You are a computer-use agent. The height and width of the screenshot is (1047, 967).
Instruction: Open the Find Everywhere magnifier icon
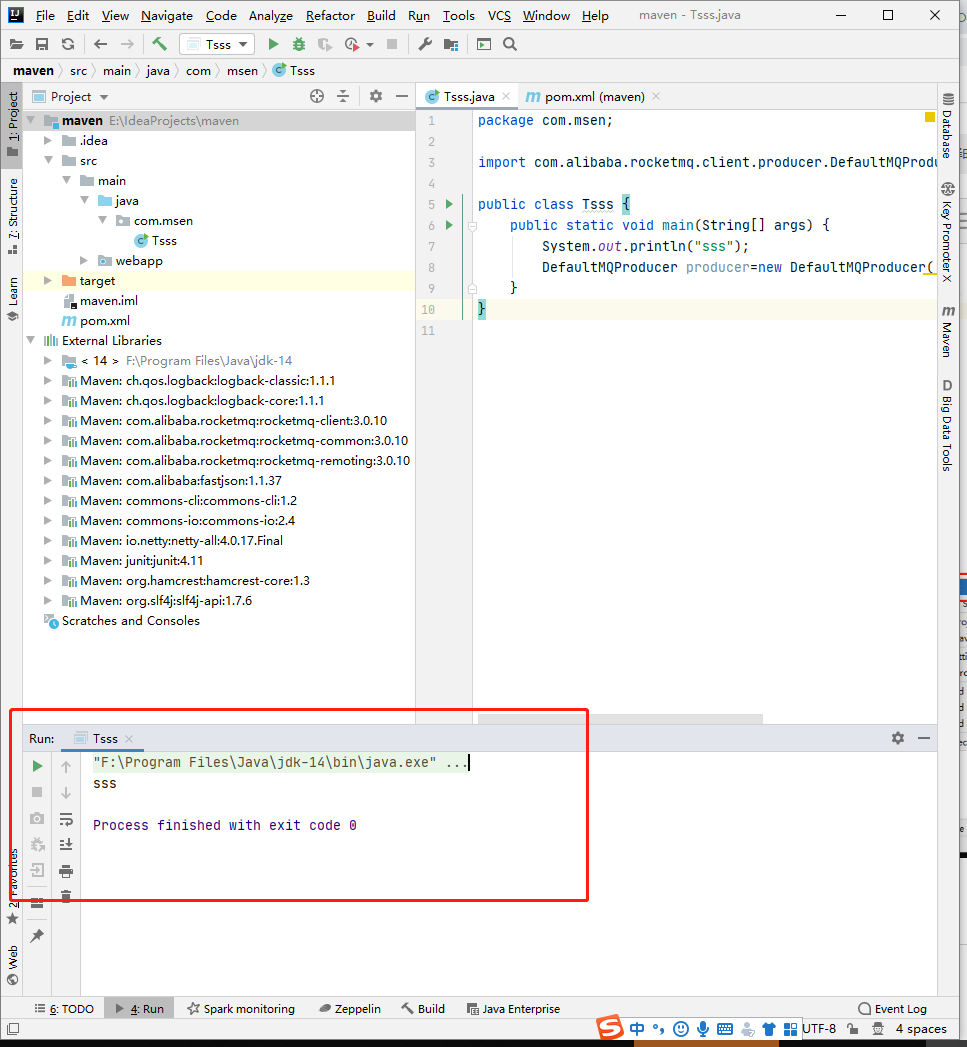[509, 44]
